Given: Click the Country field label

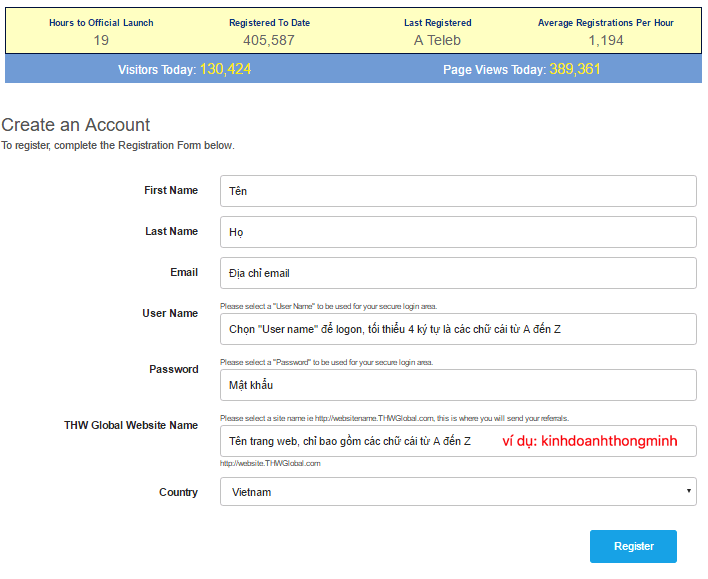Looking at the screenshot, I should click(x=178, y=492).
